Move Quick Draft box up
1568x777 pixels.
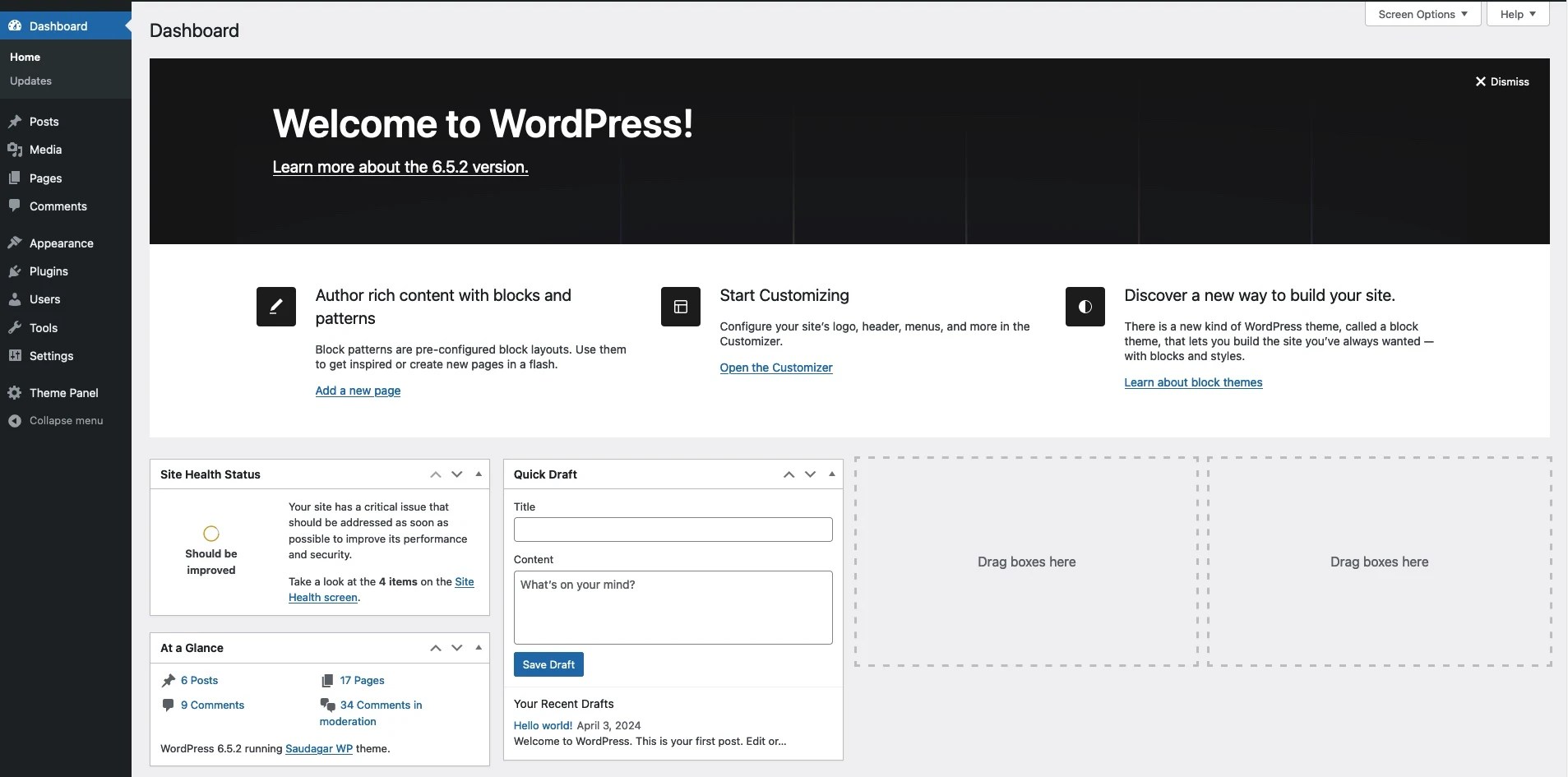[x=789, y=474]
